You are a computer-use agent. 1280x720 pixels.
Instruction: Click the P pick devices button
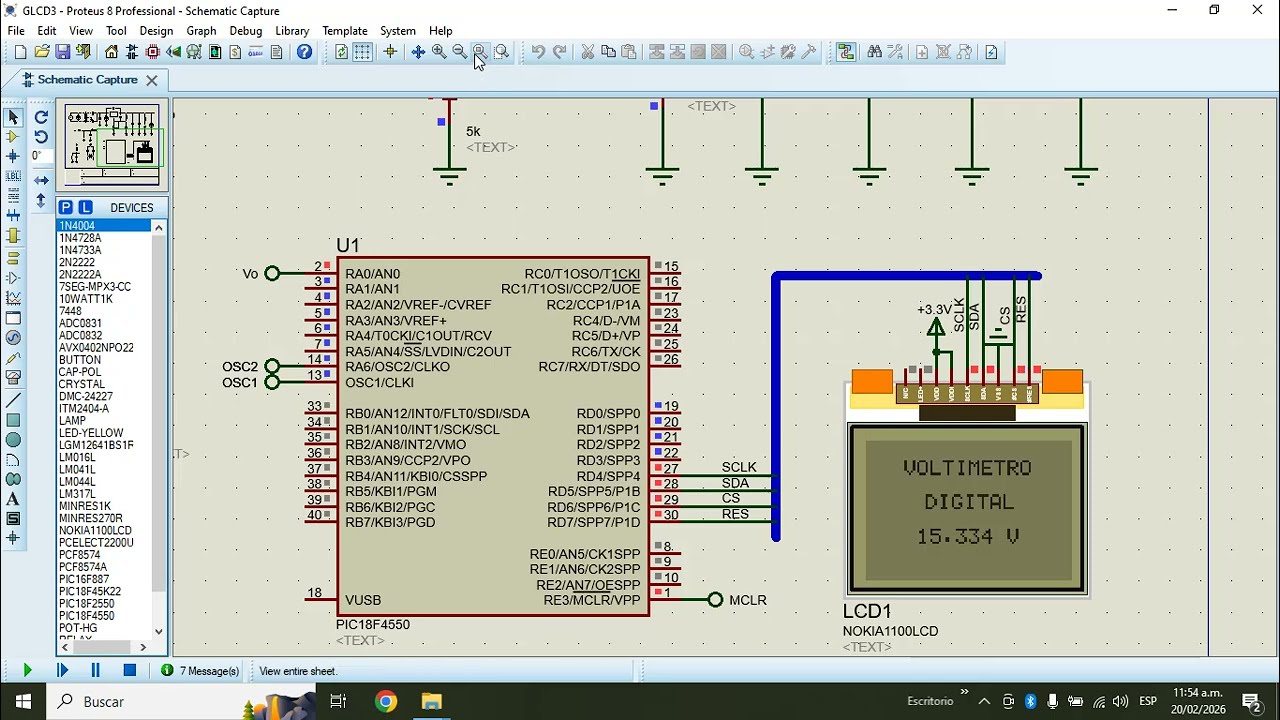(66, 208)
